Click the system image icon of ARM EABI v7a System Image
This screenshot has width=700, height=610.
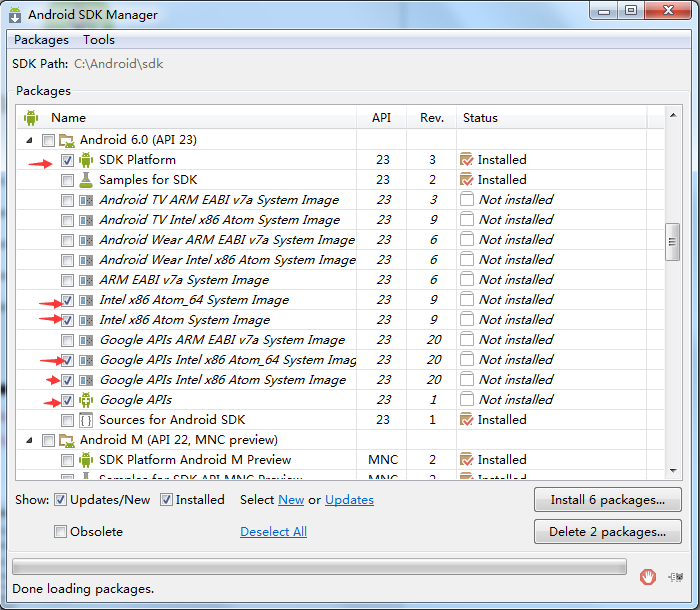pos(86,280)
